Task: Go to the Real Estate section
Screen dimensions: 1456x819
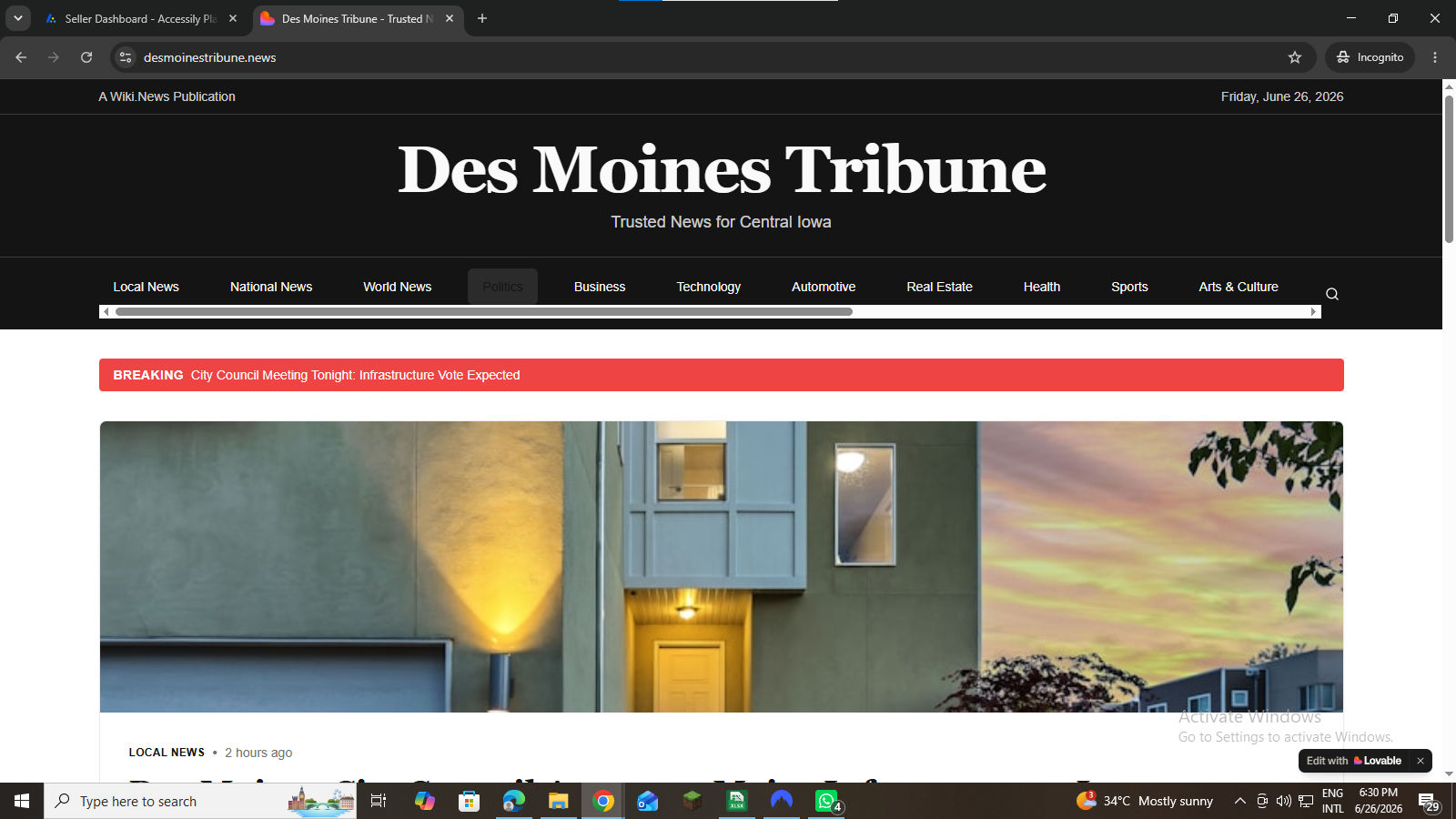Action: click(x=939, y=287)
